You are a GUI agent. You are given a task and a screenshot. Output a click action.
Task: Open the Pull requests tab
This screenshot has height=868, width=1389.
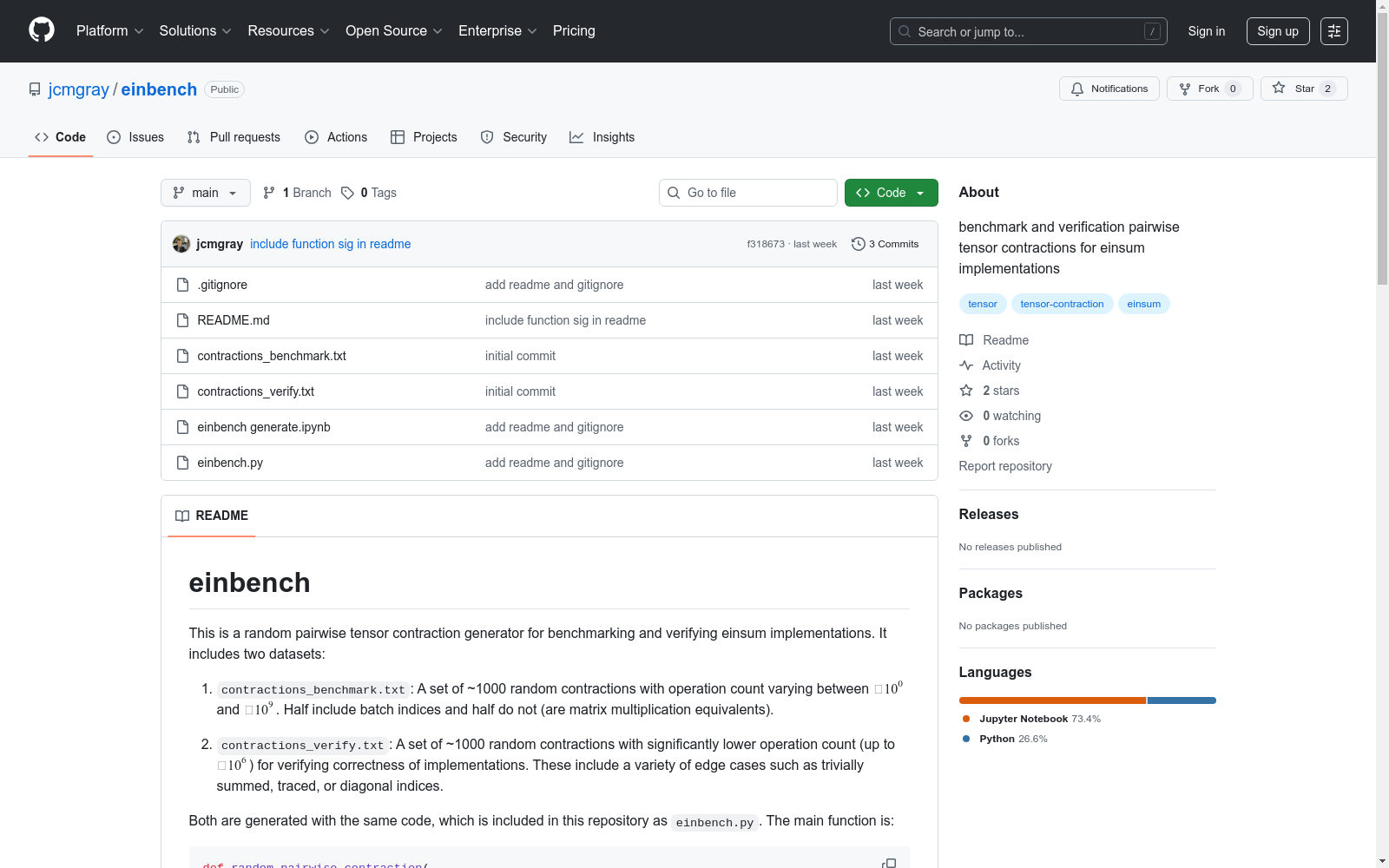point(234,137)
